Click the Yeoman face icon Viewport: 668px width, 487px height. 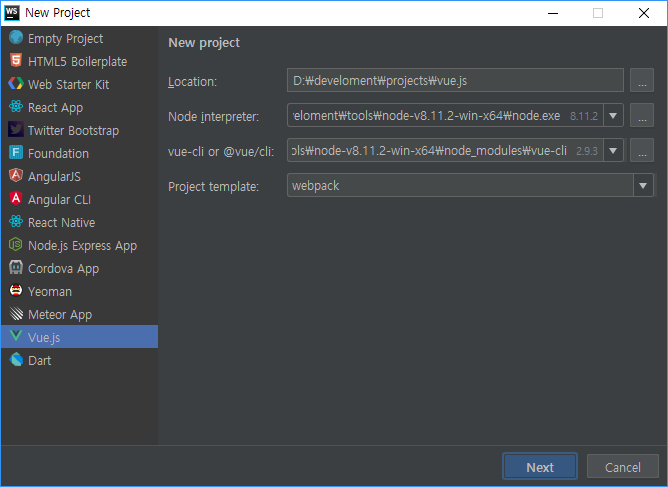[16, 291]
